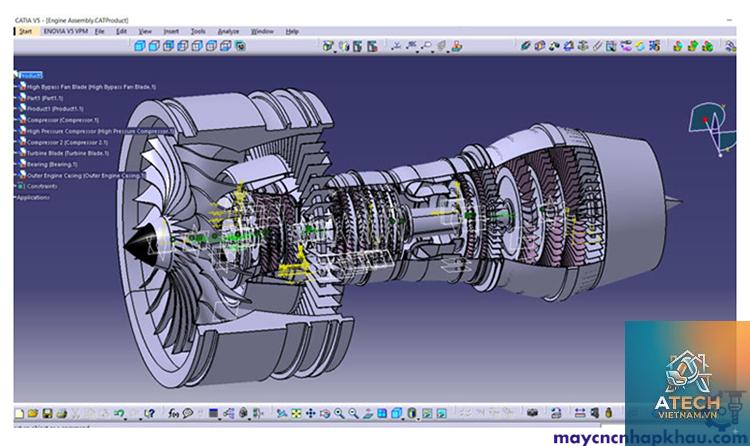Click the stamp icon in the top toolbar

pyautogui.click(x=457, y=46)
